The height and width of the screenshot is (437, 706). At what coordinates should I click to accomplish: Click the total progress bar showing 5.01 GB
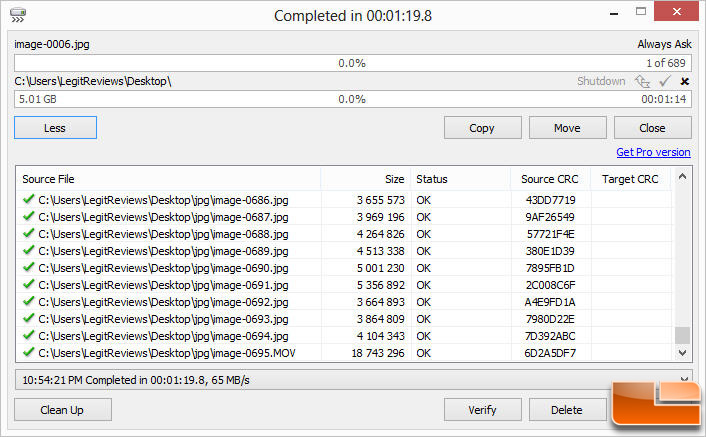[353, 99]
